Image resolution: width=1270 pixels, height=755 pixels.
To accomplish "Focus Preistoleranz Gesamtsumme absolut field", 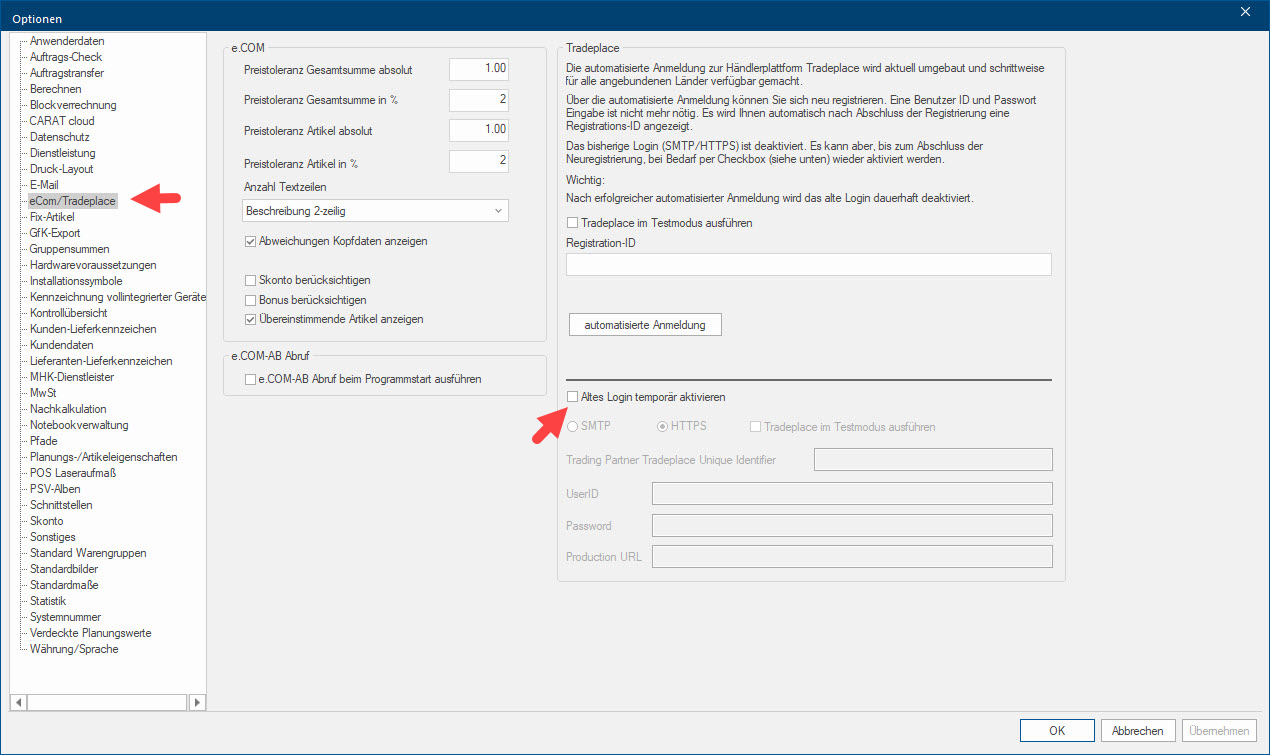I will tap(479, 70).
